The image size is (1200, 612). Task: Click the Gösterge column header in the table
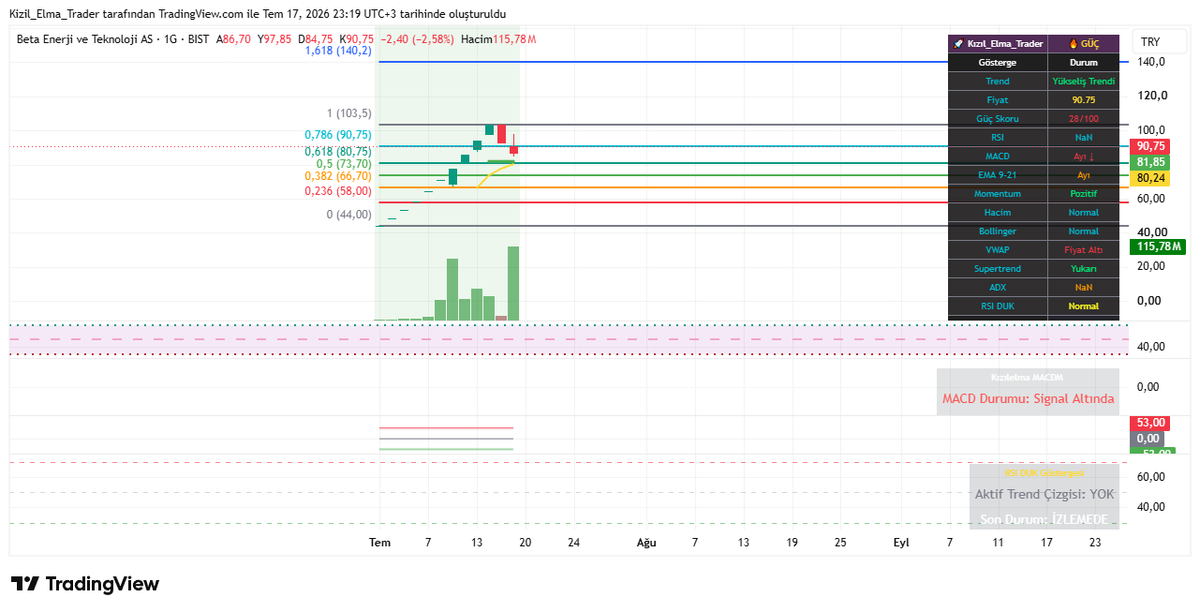(x=997, y=62)
